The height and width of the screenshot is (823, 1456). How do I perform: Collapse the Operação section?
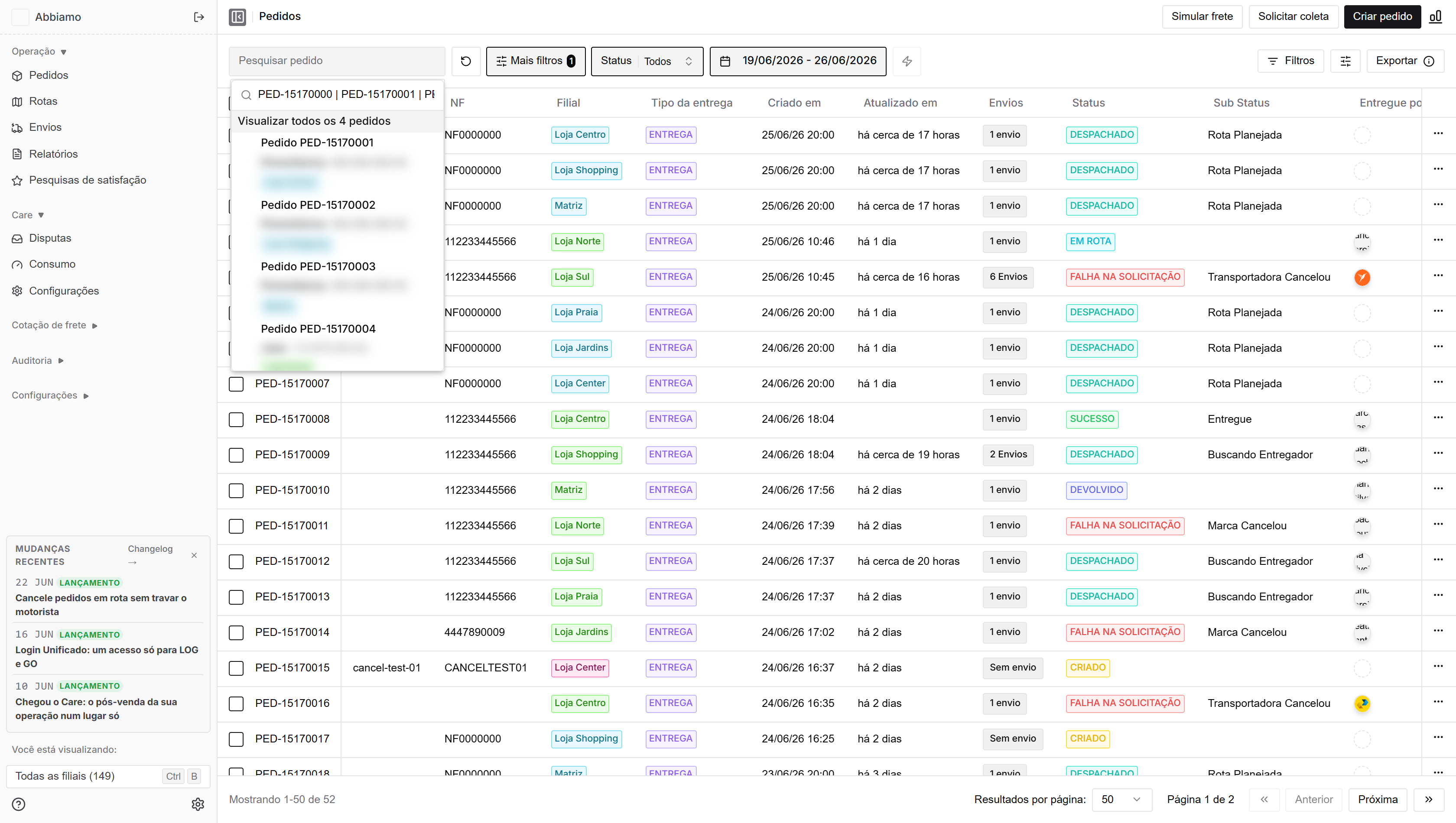pyautogui.click(x=39, y=52)
